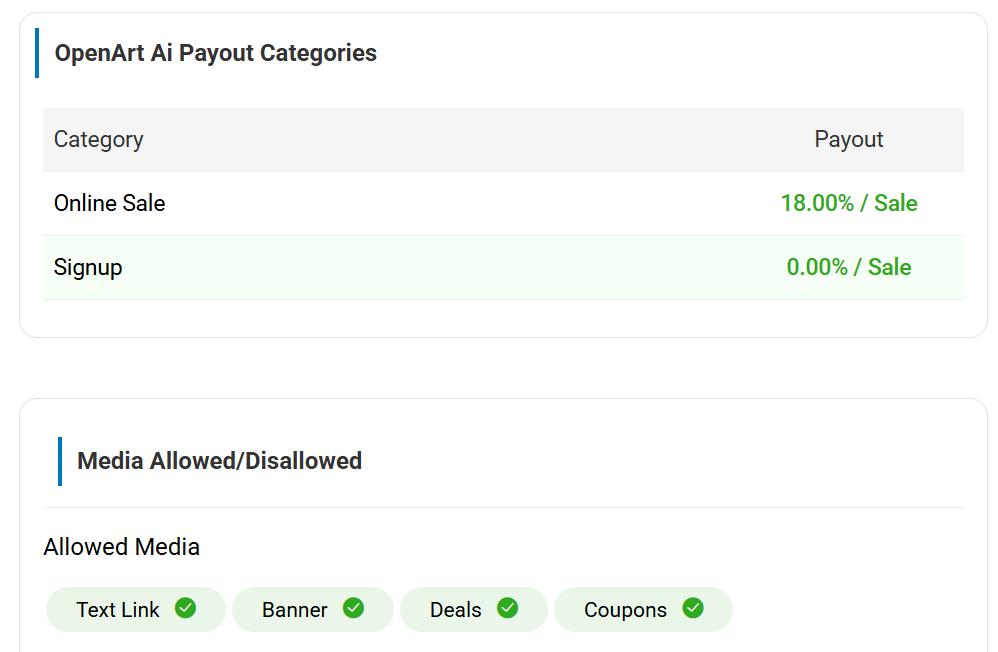This screenshot has width=998, height=652.
Task: Click the blue bar beside Media Allowed/Disallowed
Action: click(60, 461)
